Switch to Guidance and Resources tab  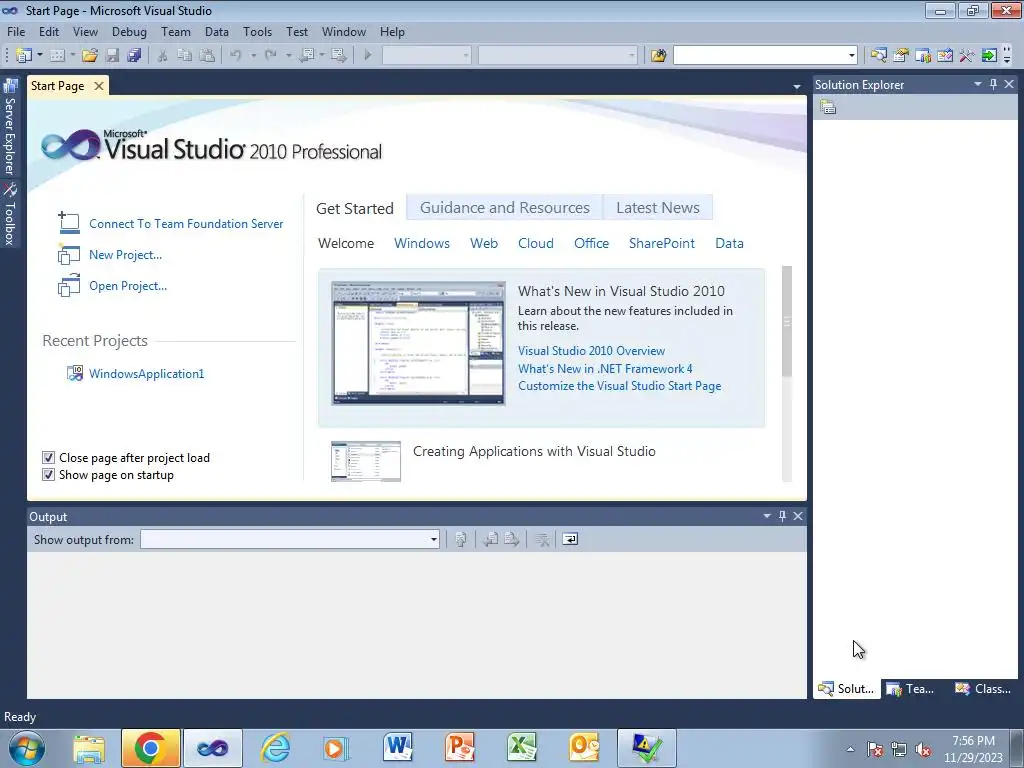[x=504, y=208]
